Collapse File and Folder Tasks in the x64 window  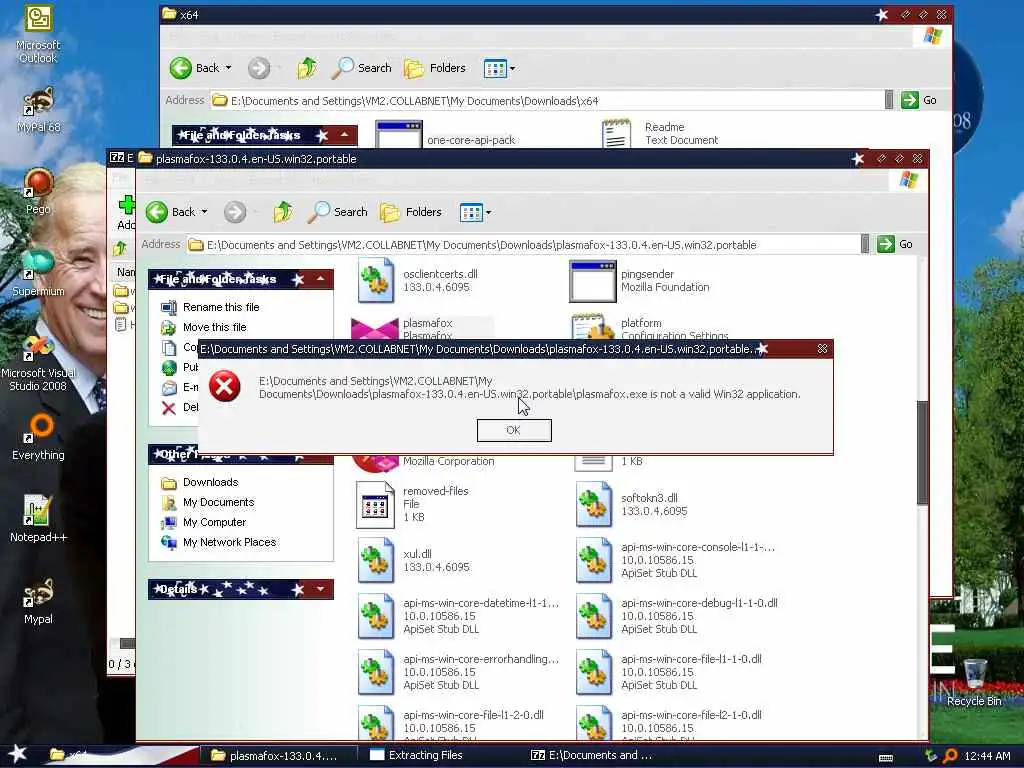pos(344,135)
